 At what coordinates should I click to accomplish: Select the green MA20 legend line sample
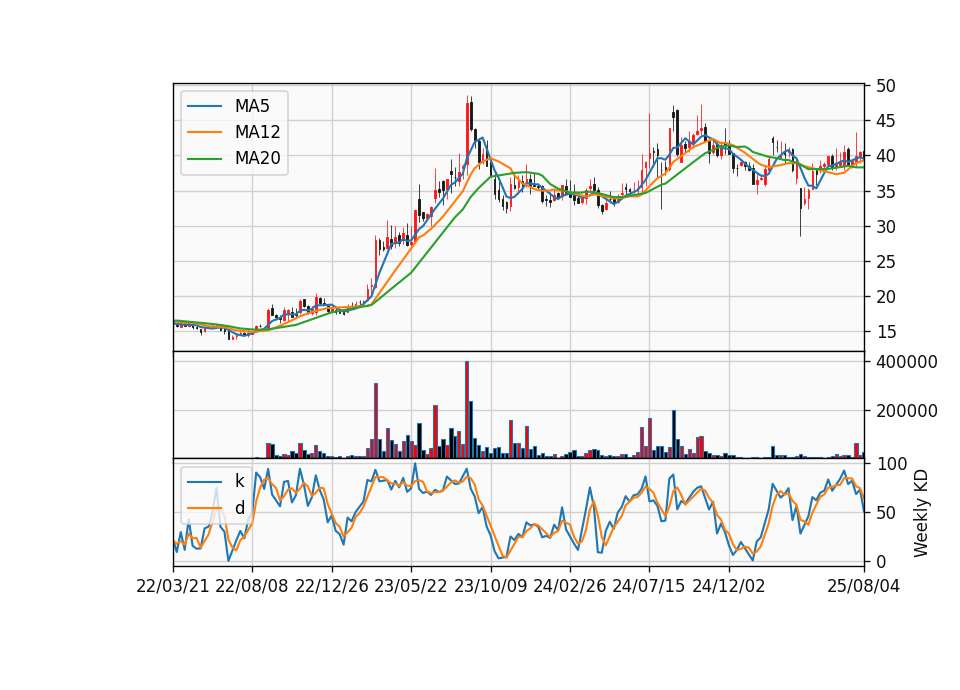pos(204,158)
